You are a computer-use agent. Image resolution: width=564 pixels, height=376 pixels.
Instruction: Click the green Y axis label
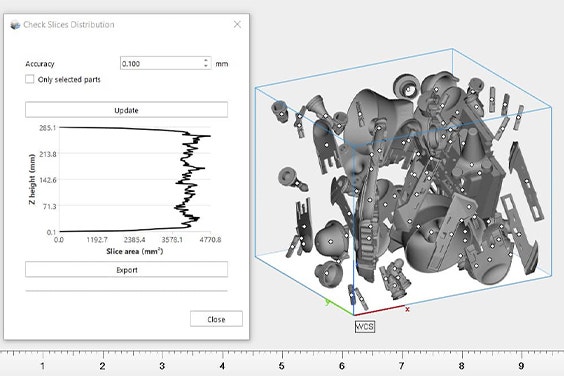point(327,302)
